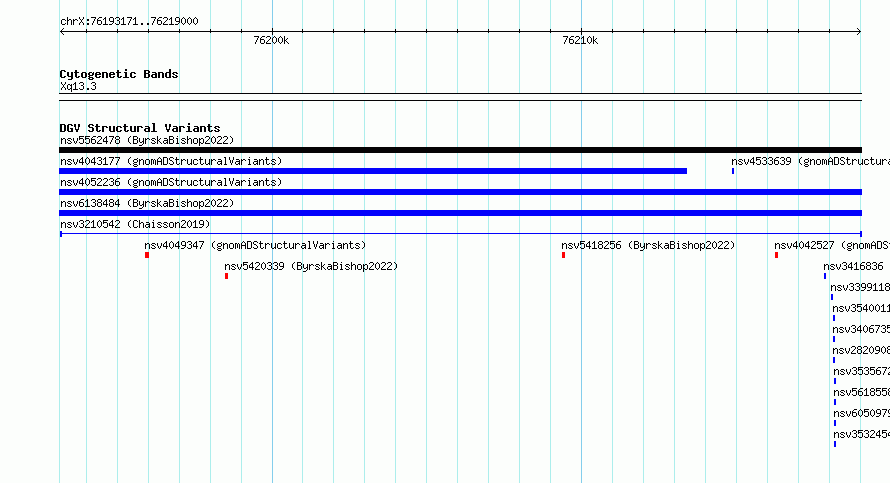Click the 76210k ruler label
The height and width of the screenshot is (483, 890).
click(580, 40)
